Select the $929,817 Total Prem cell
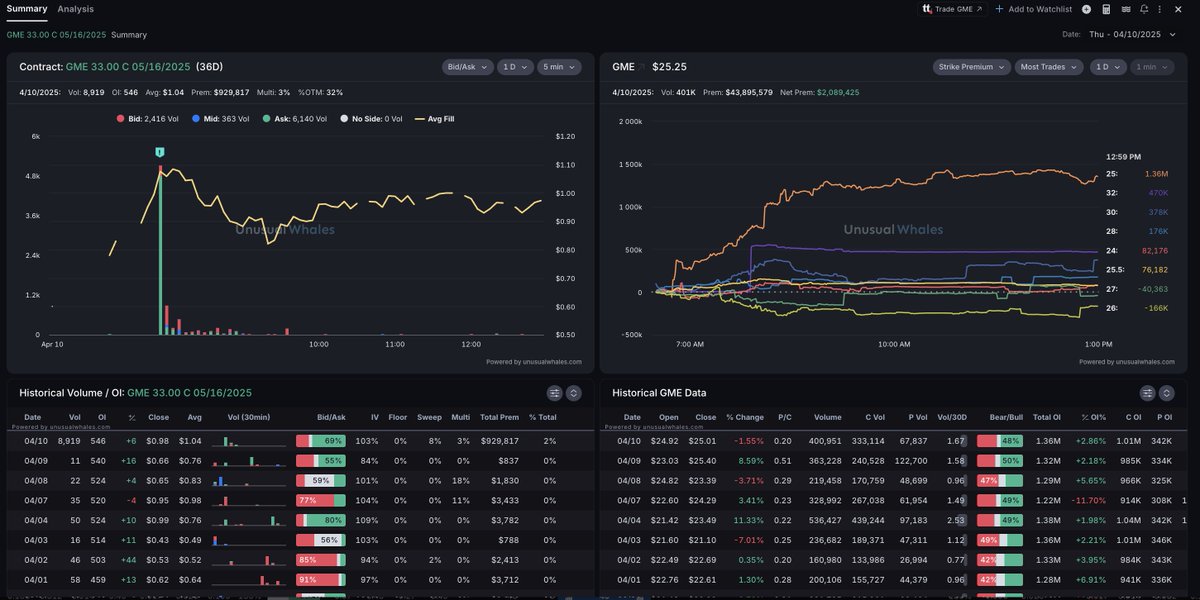The width and height of the screenshot is (1200, 600). click(x=498, y=441)
